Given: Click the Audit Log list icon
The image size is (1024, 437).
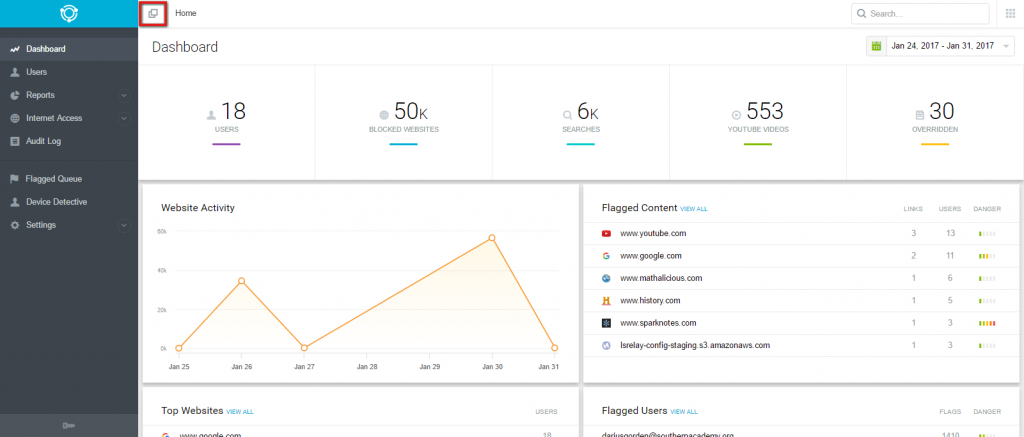Looking at the screenshot, I should click(x=15, y=142).
